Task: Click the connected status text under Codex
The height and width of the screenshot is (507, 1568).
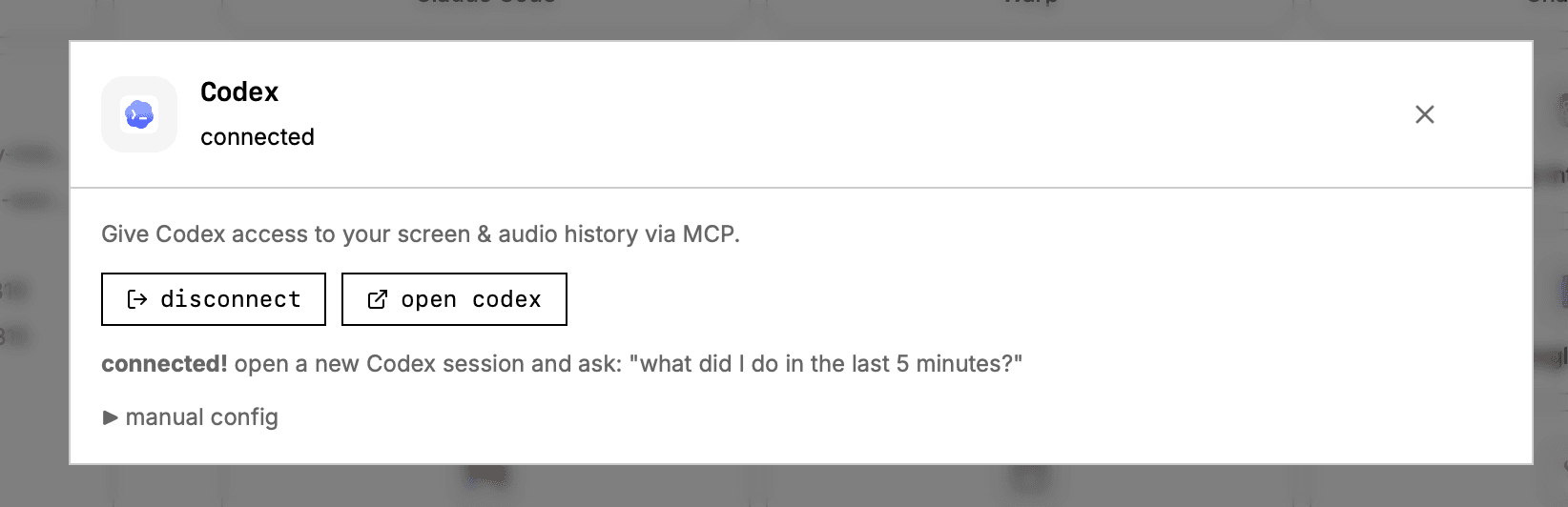Action: (x=258, y=137)
